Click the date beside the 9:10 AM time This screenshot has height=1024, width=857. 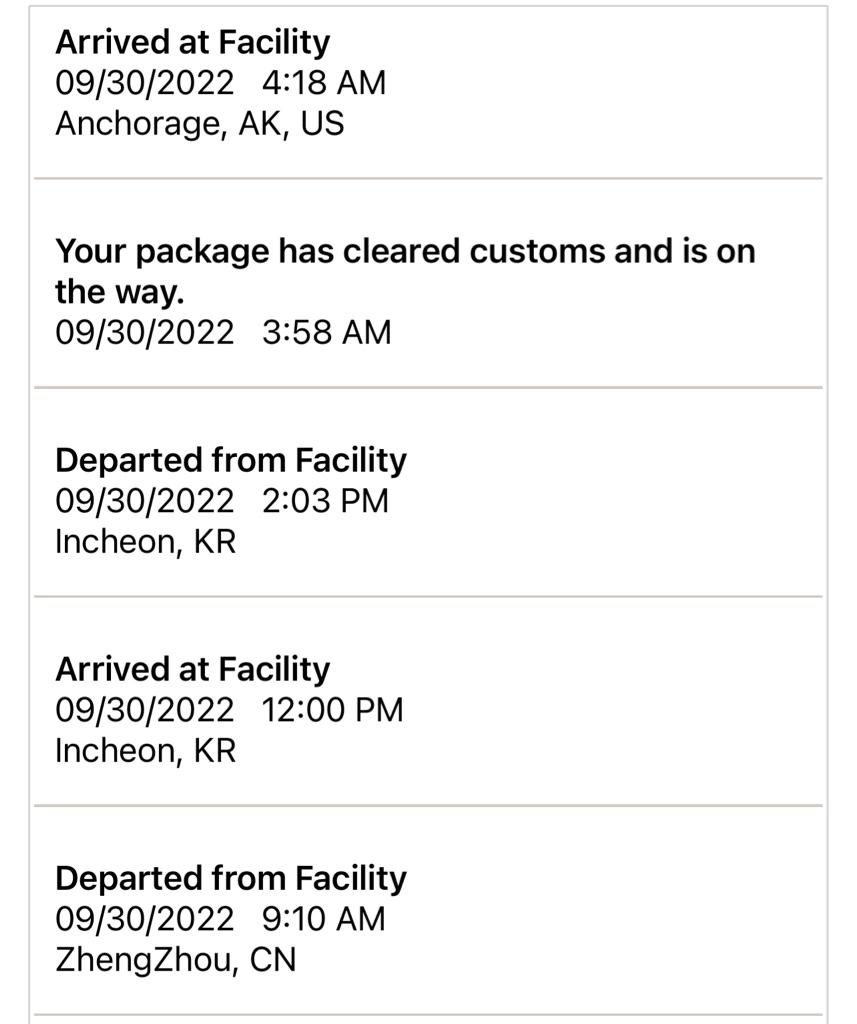pos(144,919)
